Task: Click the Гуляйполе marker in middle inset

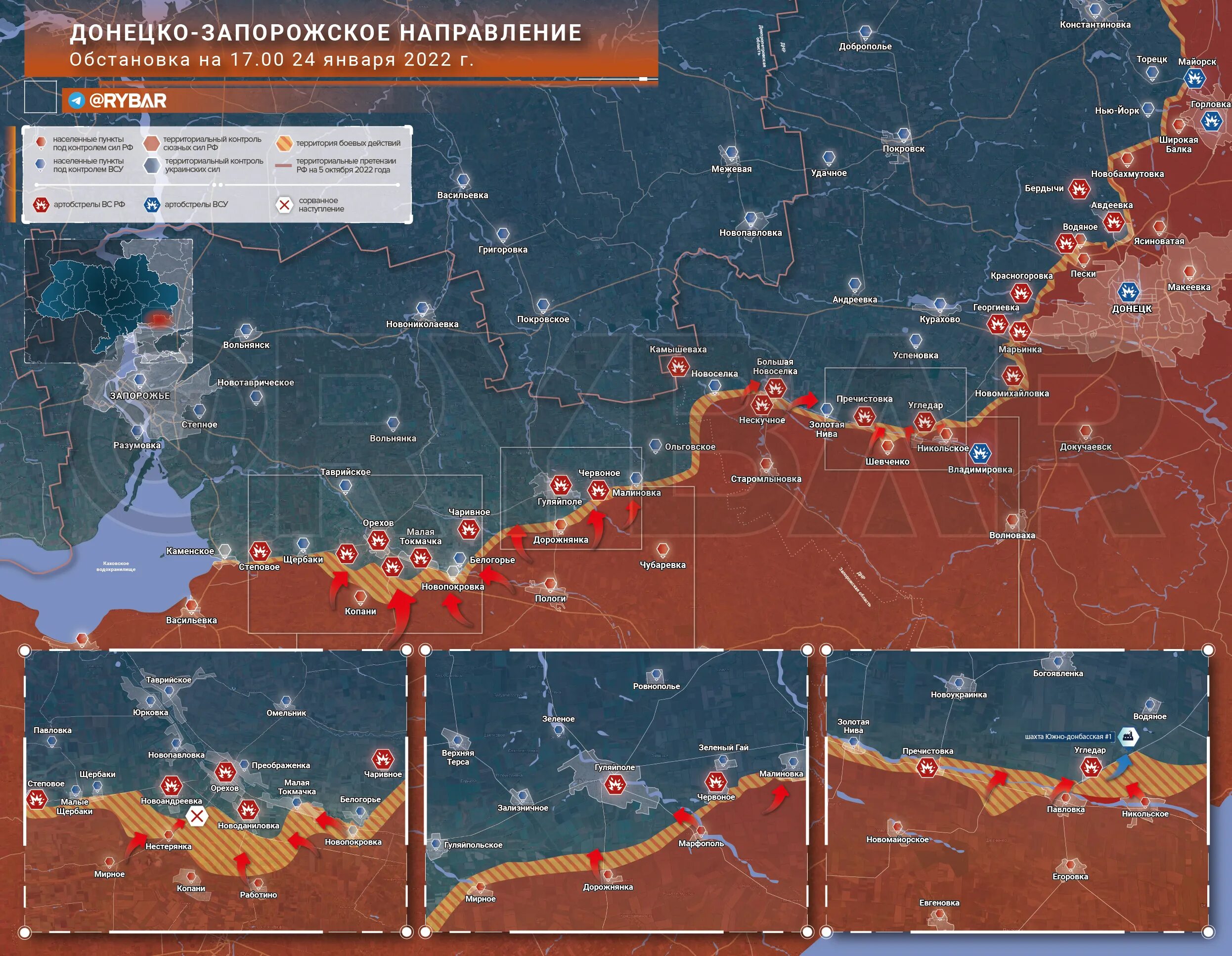Action: (x=615, y=783)
